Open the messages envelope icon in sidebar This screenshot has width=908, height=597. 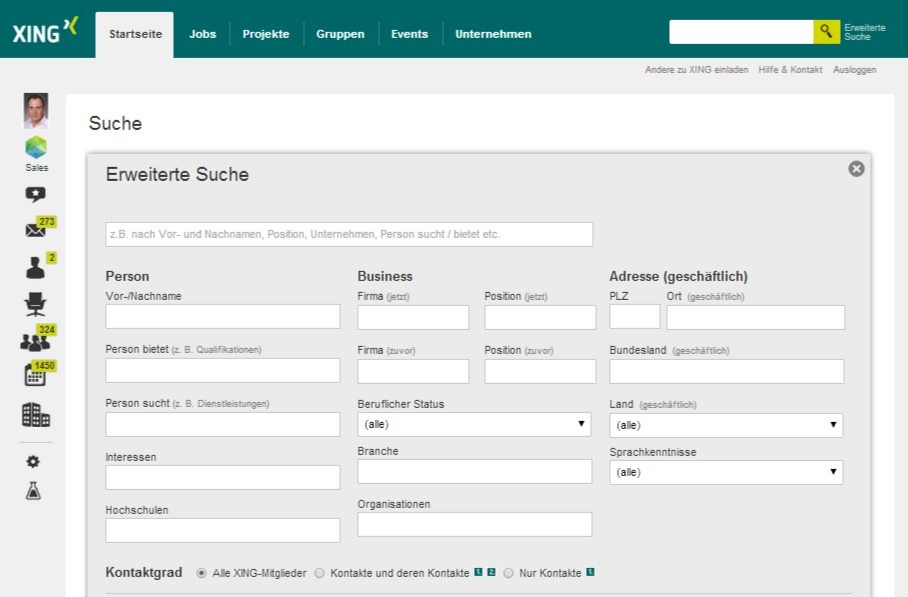[x=35, y=230]
